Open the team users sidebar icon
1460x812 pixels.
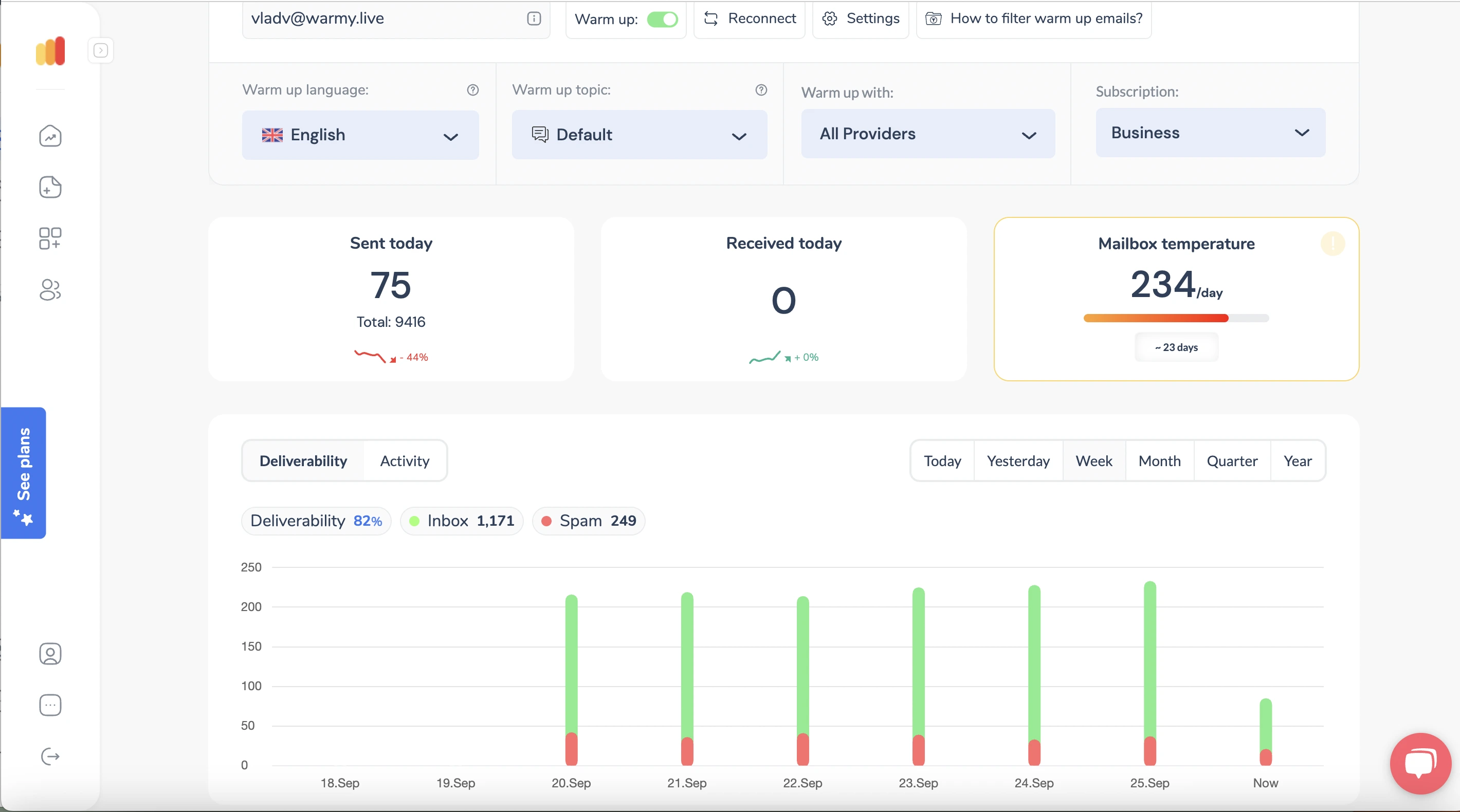(x=50, y=290)
